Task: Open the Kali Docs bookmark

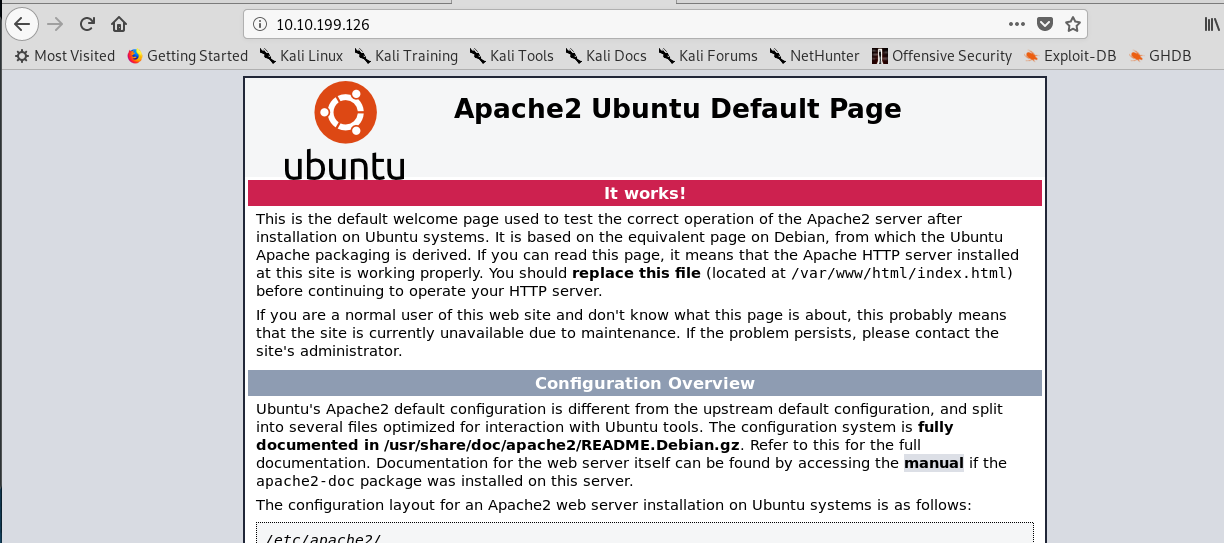Action: (x=606, y=56)
